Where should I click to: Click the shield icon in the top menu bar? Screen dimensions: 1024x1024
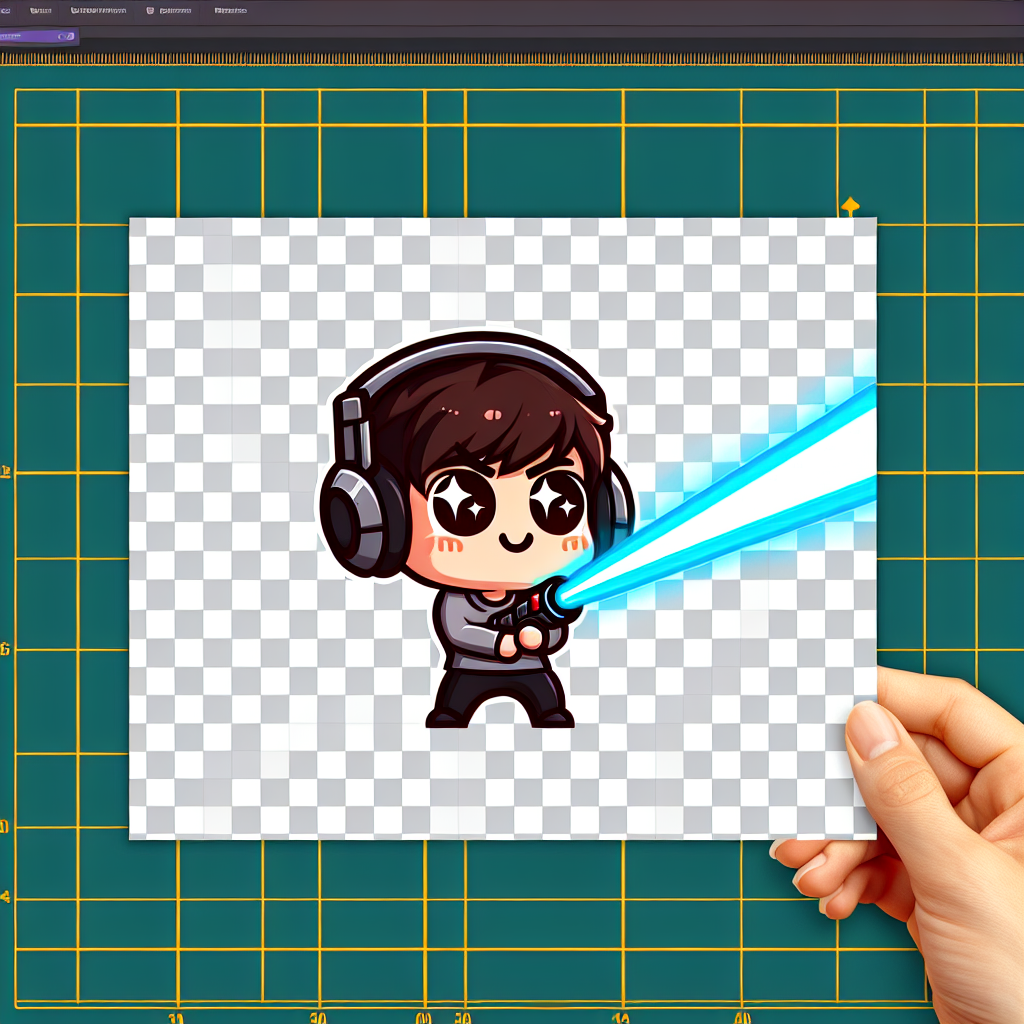[x=151, y=12]
